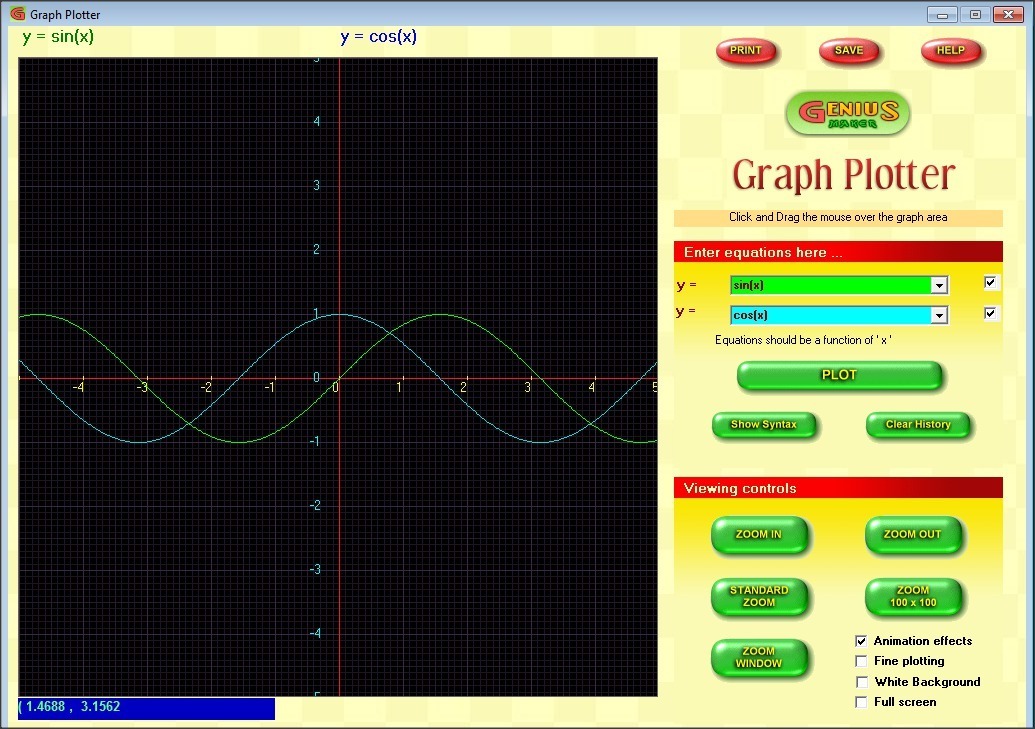Minimize the Graph Plotter window

coord(943,14)
